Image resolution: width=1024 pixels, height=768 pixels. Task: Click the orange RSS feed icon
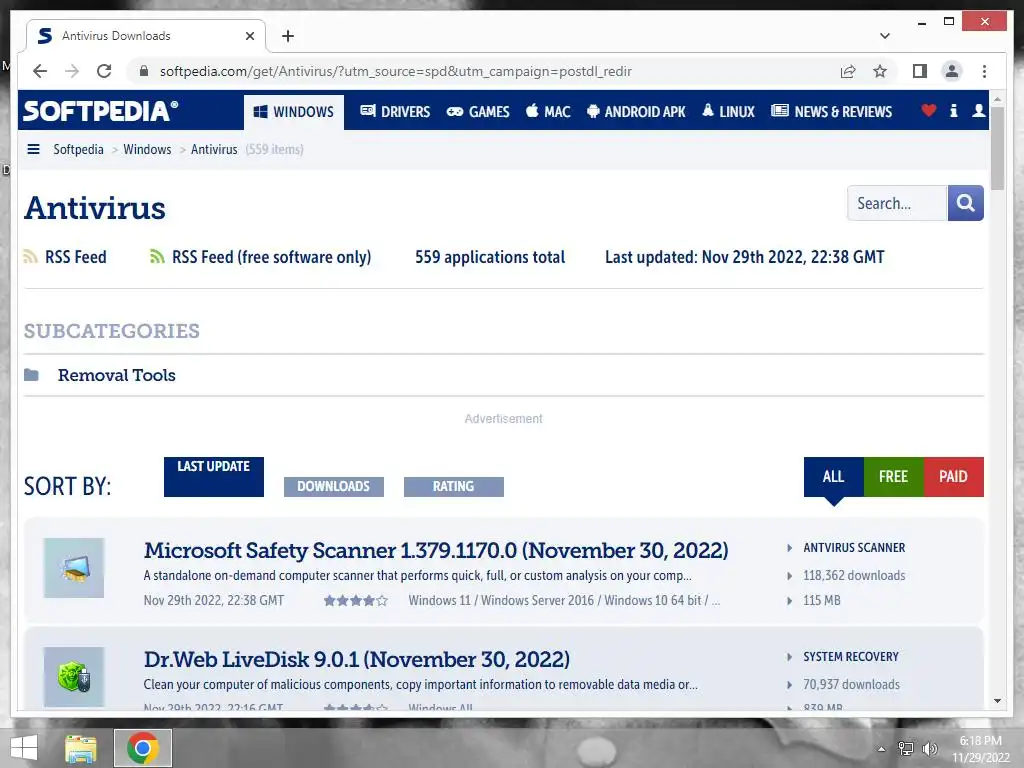[30, 257]
